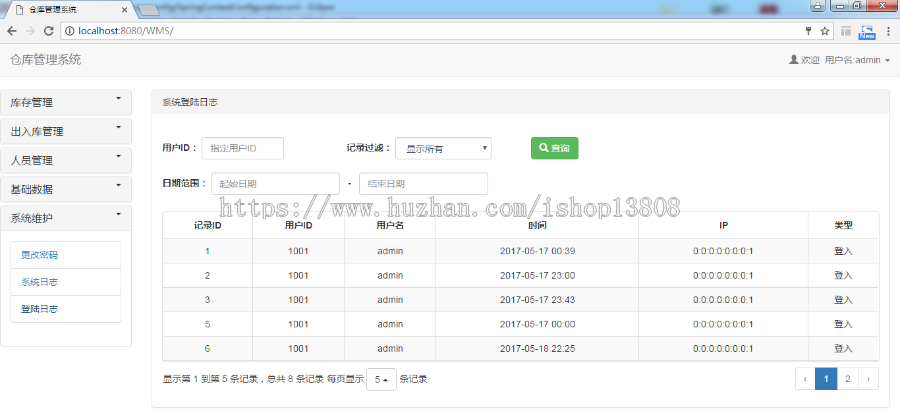Screen dimensions: 900x411
Task: Click the 用户名 column header
Action: (390, 226)
